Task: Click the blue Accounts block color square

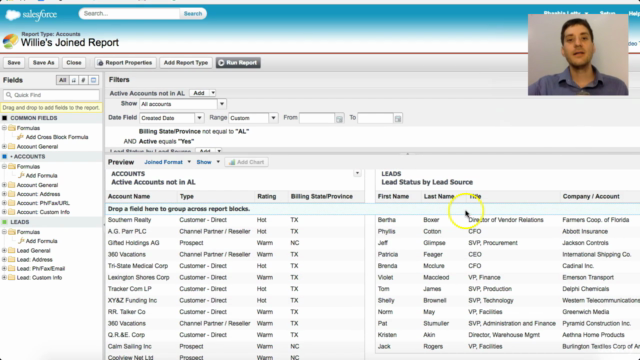Action: 4,156
